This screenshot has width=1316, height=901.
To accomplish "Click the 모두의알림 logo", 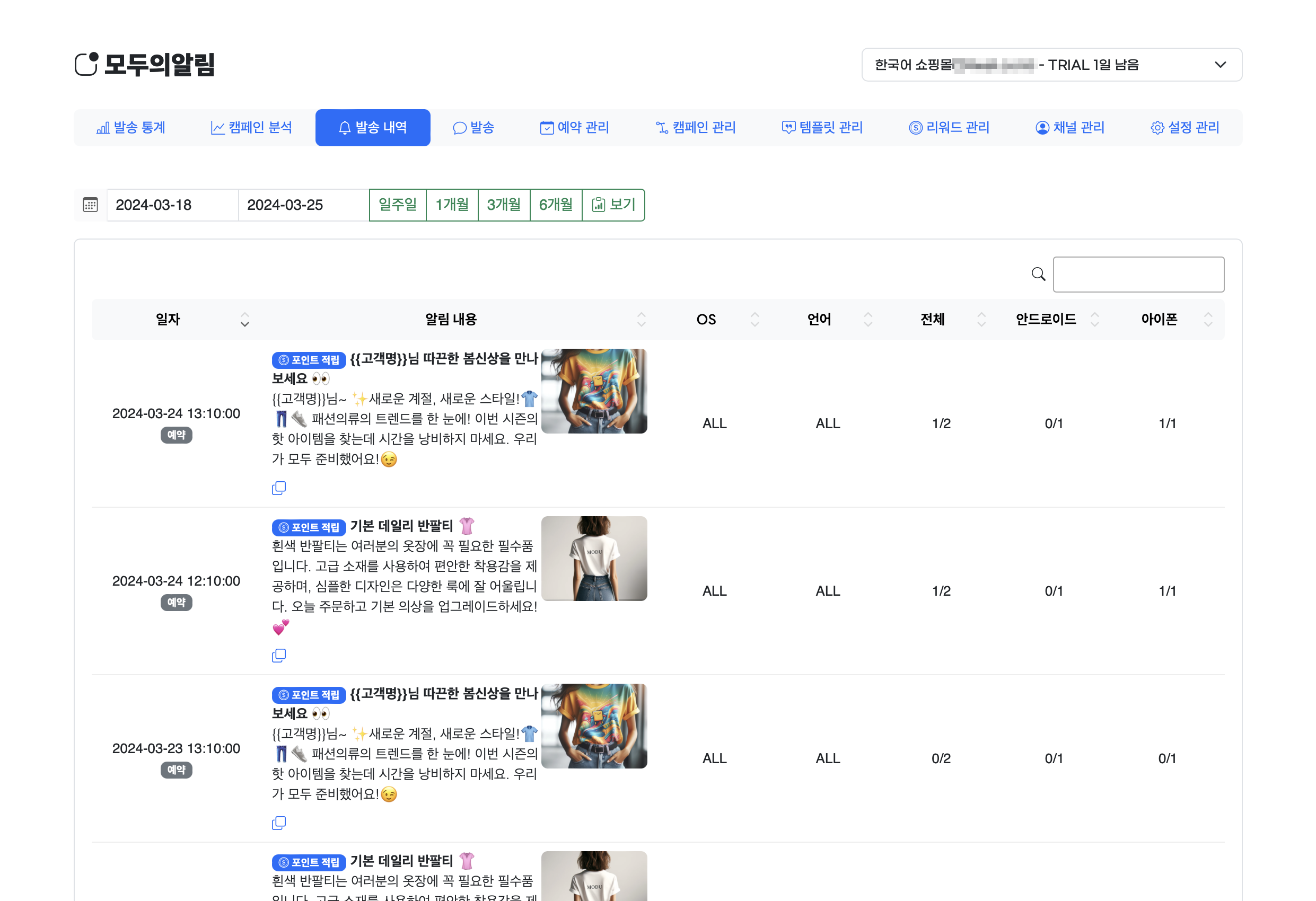I will point(145,65).
